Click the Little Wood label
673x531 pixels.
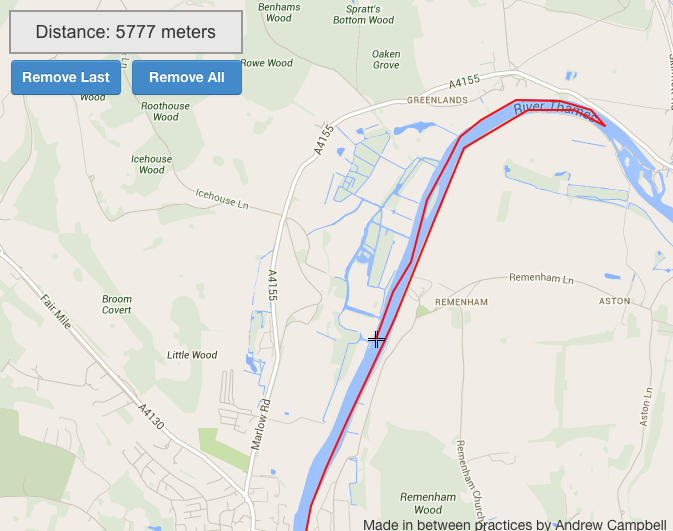pyautogui.click(x=192, y=355)
